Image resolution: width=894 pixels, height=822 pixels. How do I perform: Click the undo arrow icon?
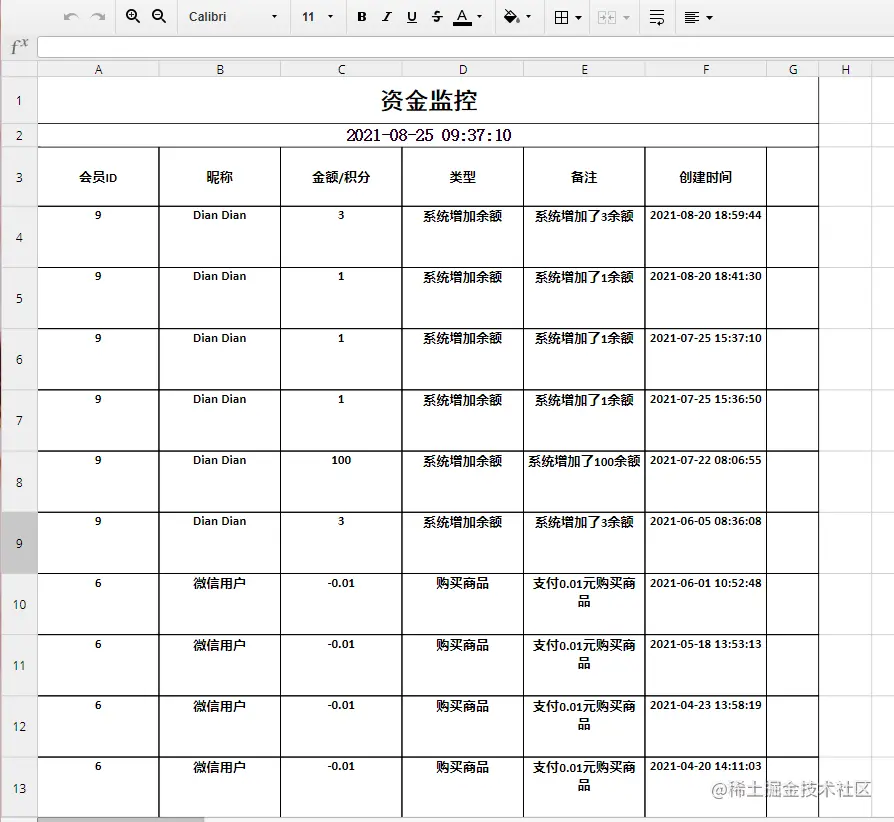tap(71, 17)
